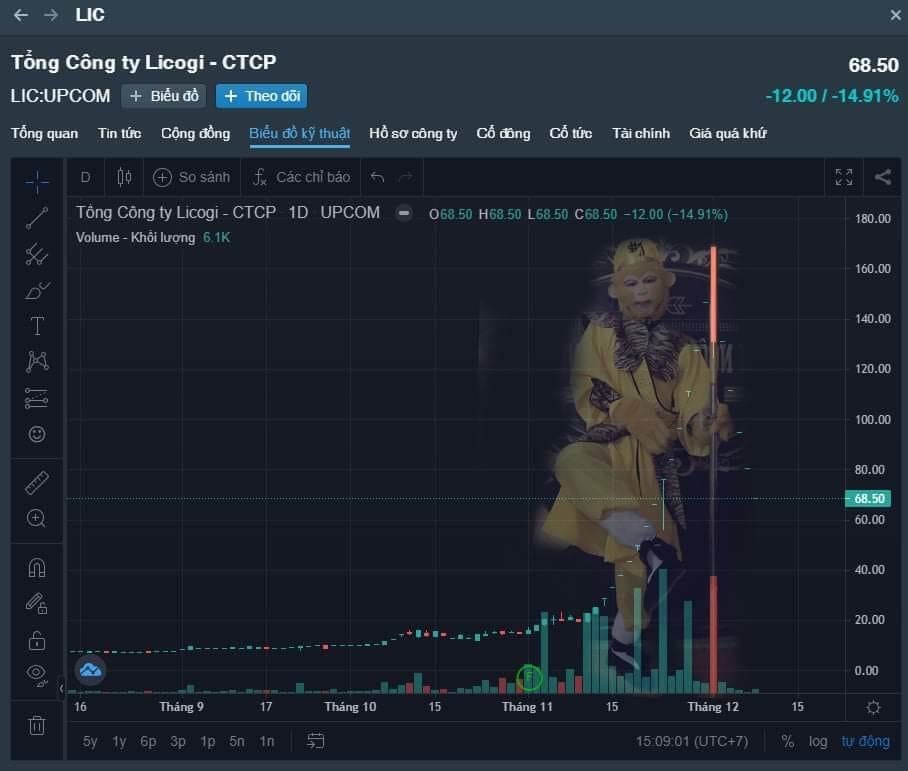Set range to 3p
The height and width of the screenshot is (771, 908).
(178, 741)
